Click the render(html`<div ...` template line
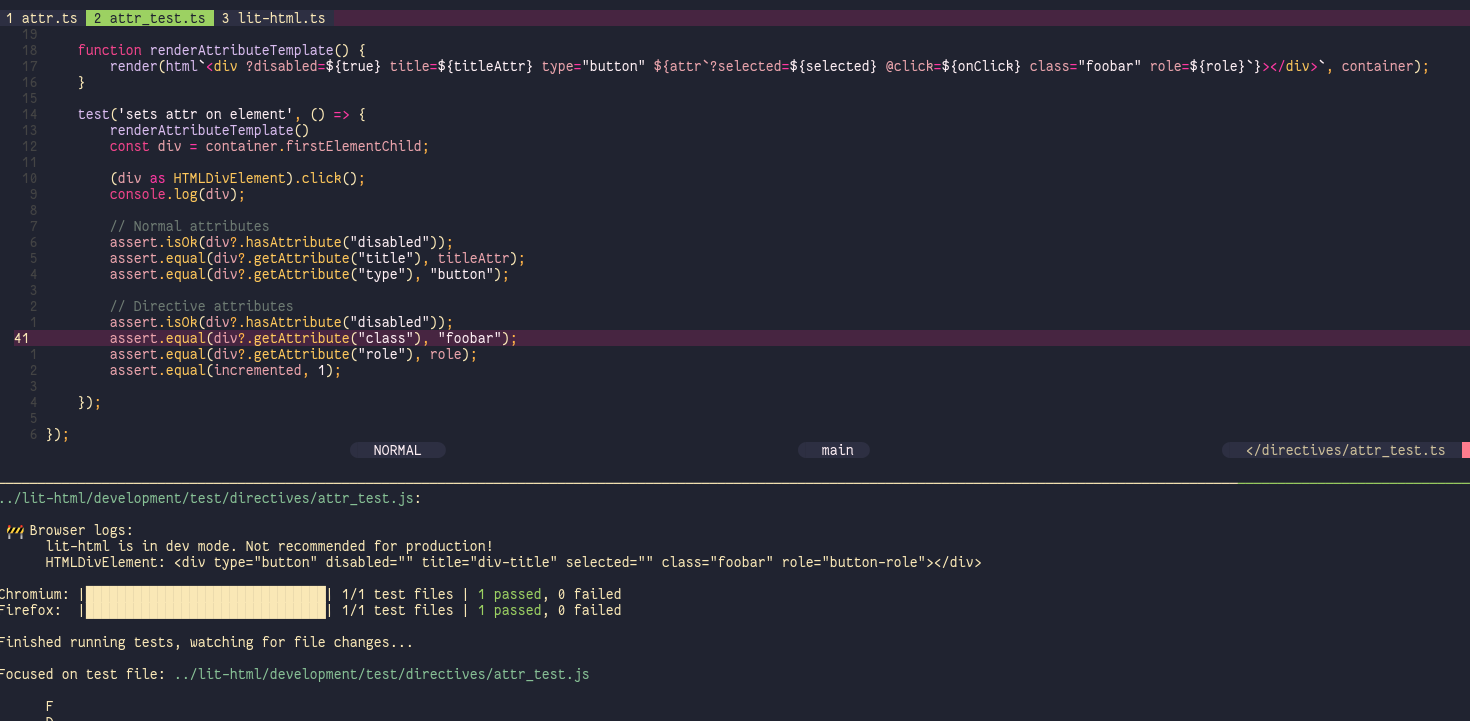Viewport: 1470px width, 721px height. pos(769,66)
